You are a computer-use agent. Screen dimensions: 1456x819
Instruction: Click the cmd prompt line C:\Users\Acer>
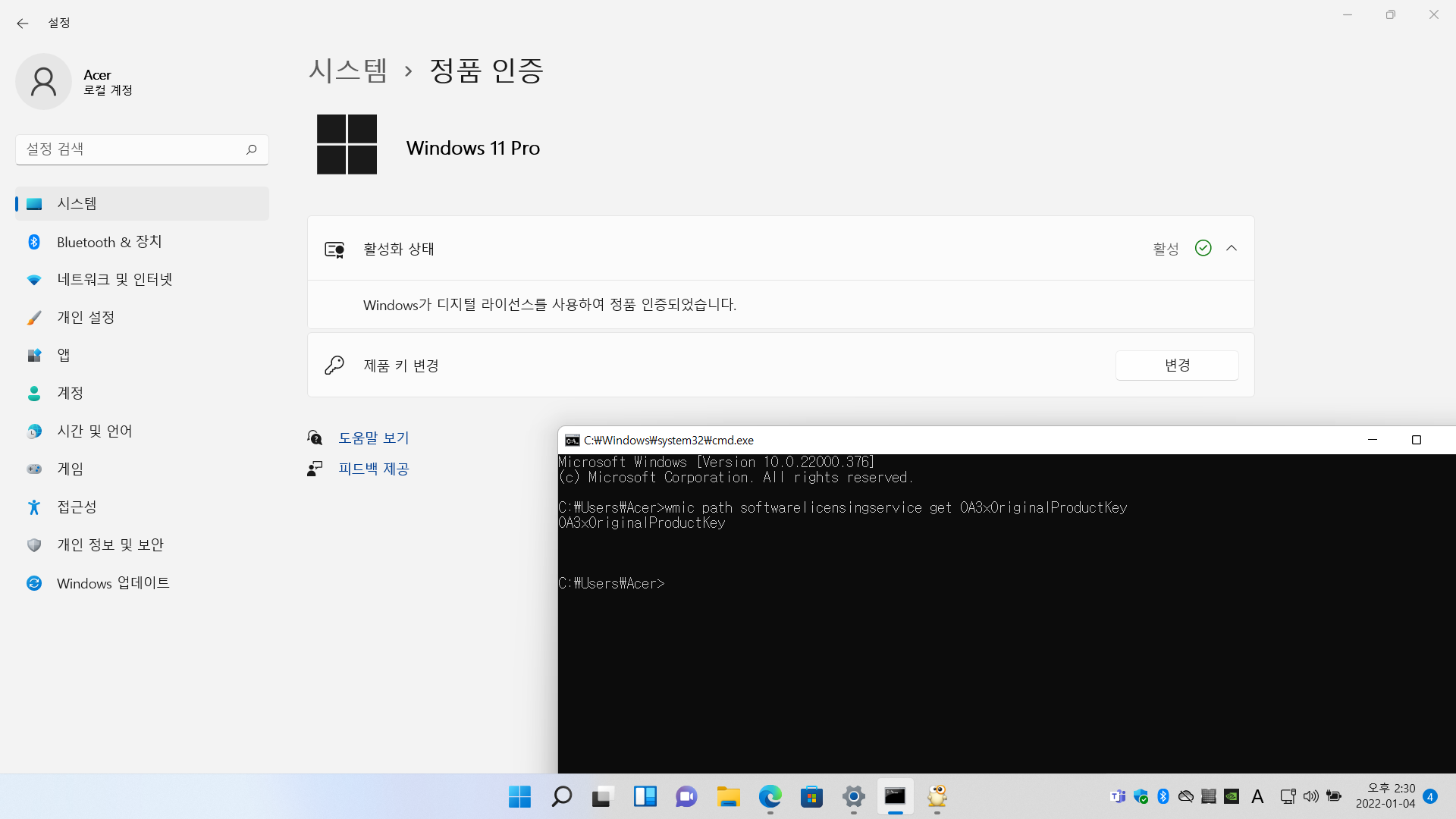(x=611, y=583)
